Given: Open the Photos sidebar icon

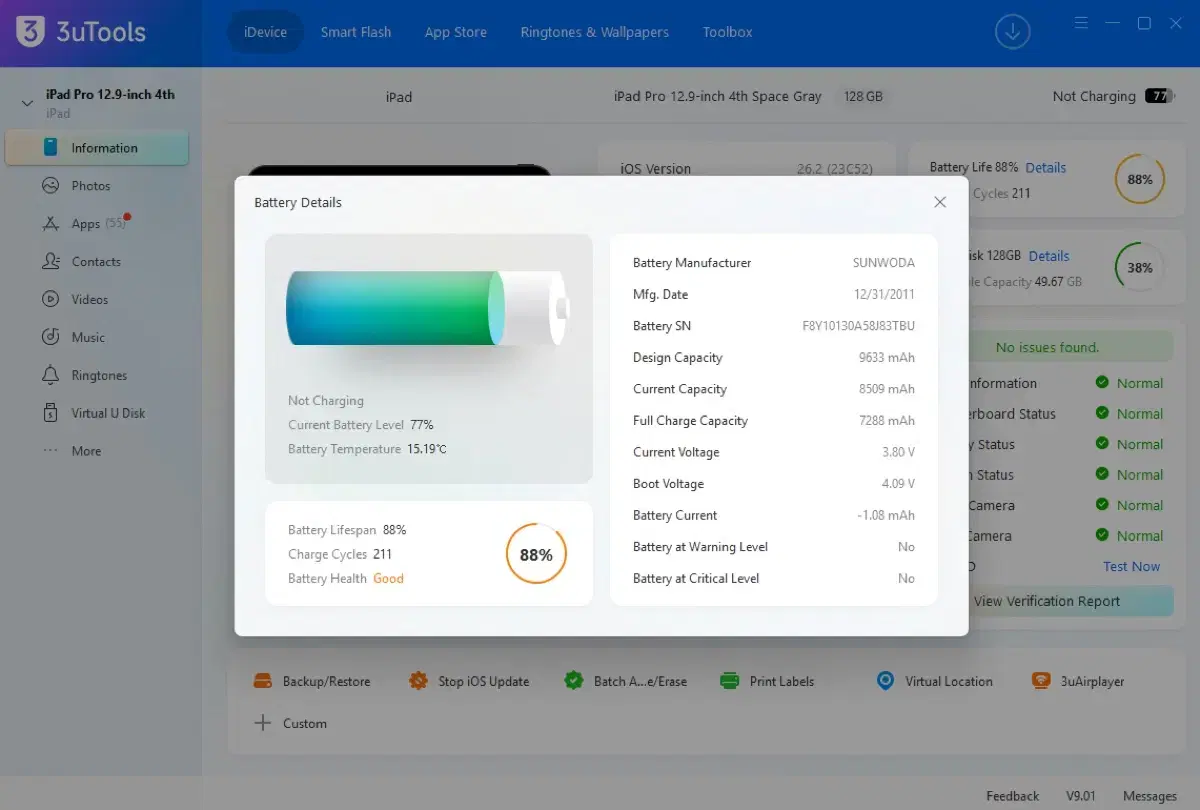Looking at the screenshot, I should tap(51, 186).
